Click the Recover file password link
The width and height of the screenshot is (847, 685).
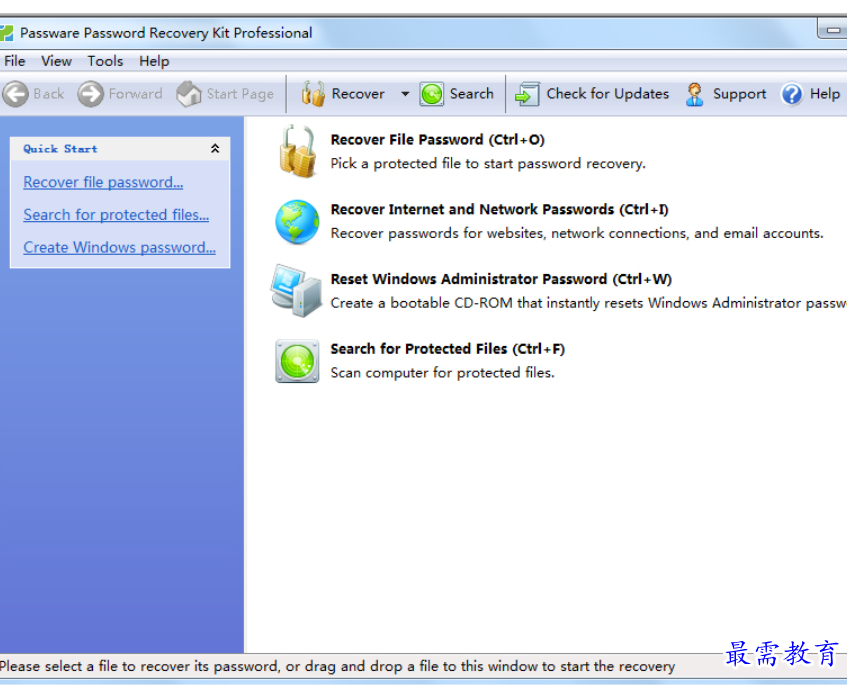(103, 182)
